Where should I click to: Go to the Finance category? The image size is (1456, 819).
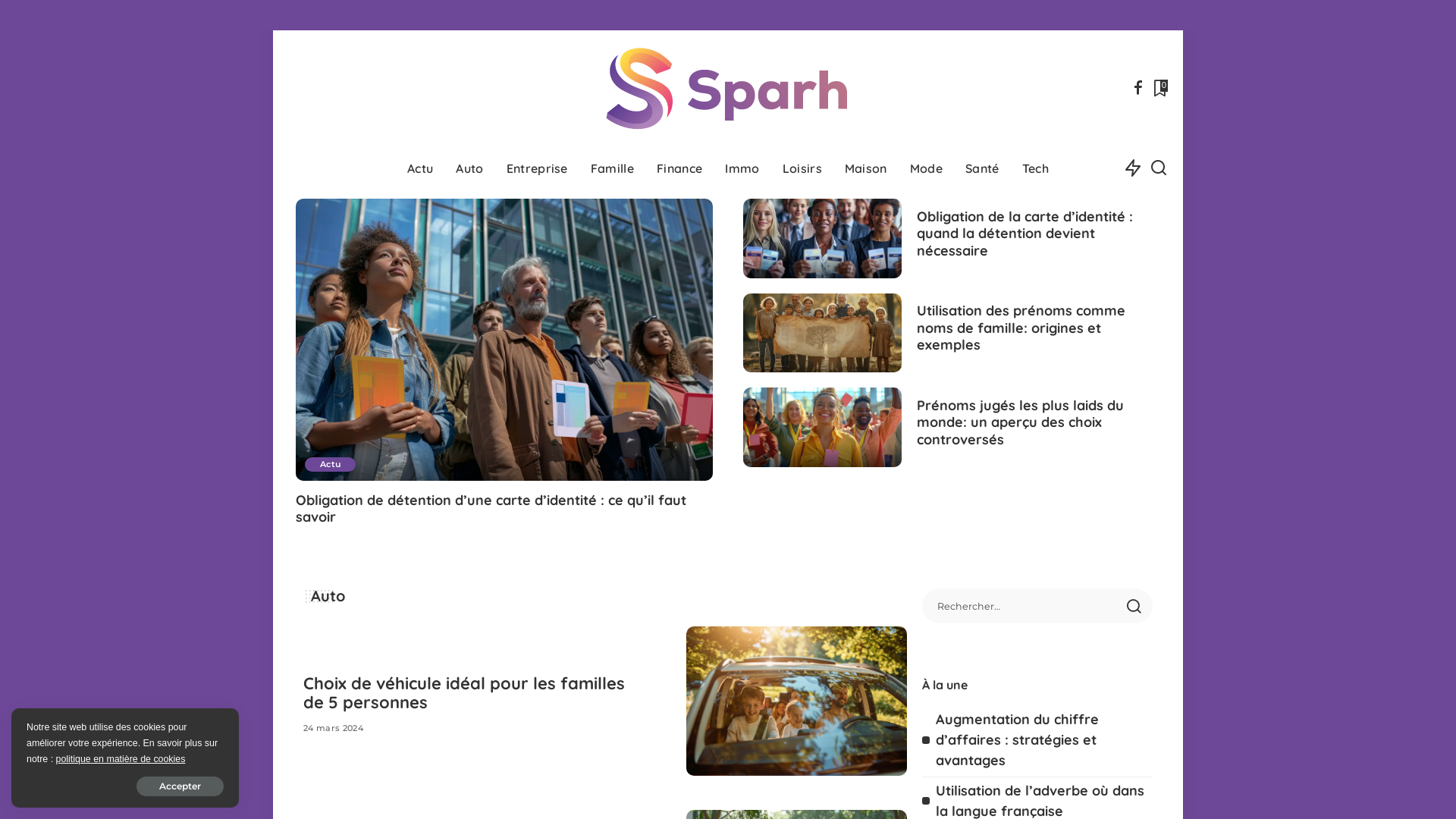click(x=679, y=168)
